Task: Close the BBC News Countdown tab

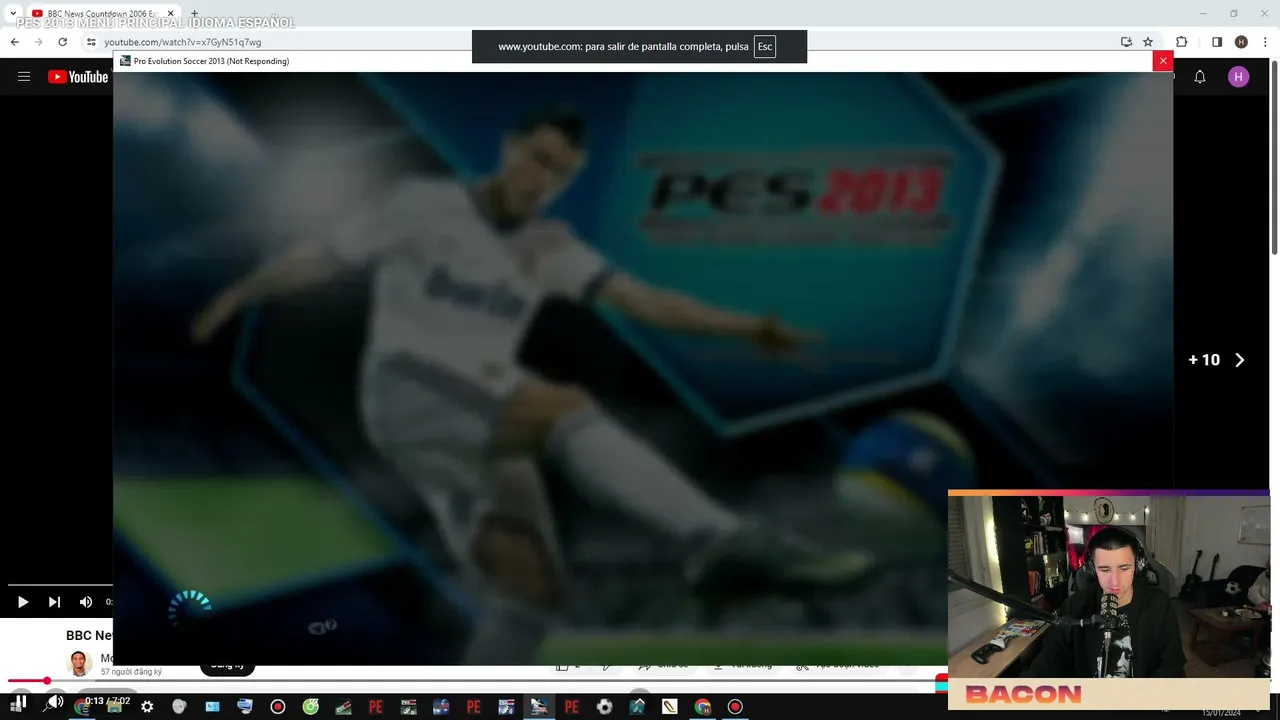Action: click(x=170, y=14)
